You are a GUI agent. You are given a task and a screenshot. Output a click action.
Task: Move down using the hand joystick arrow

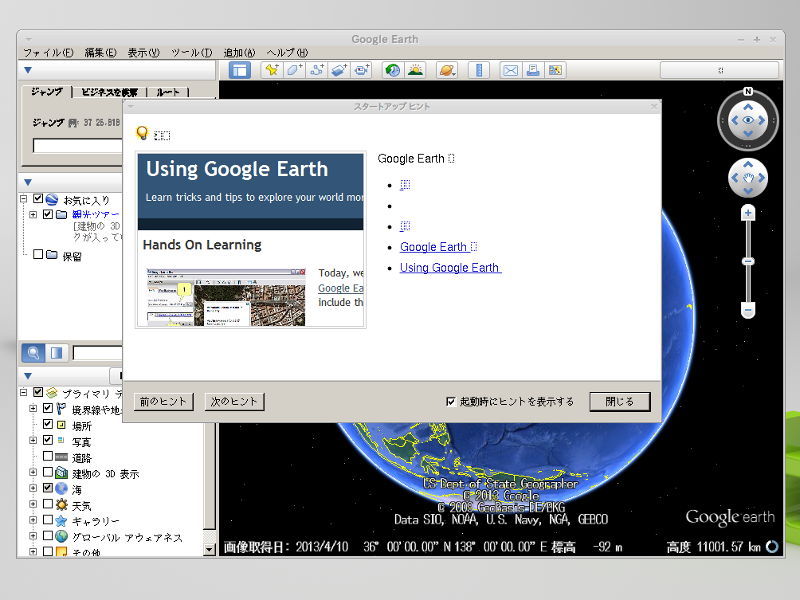point(748,191)
